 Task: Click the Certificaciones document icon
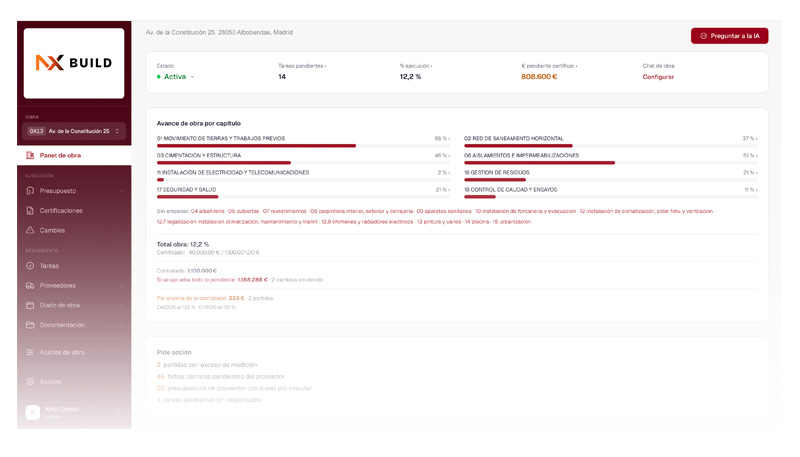[30, 210]
